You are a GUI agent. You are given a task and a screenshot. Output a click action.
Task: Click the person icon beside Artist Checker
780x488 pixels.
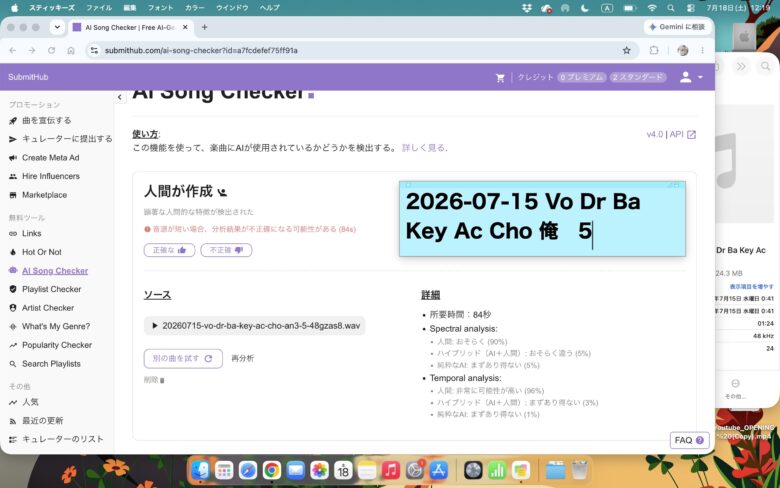(x=13, y=308)
